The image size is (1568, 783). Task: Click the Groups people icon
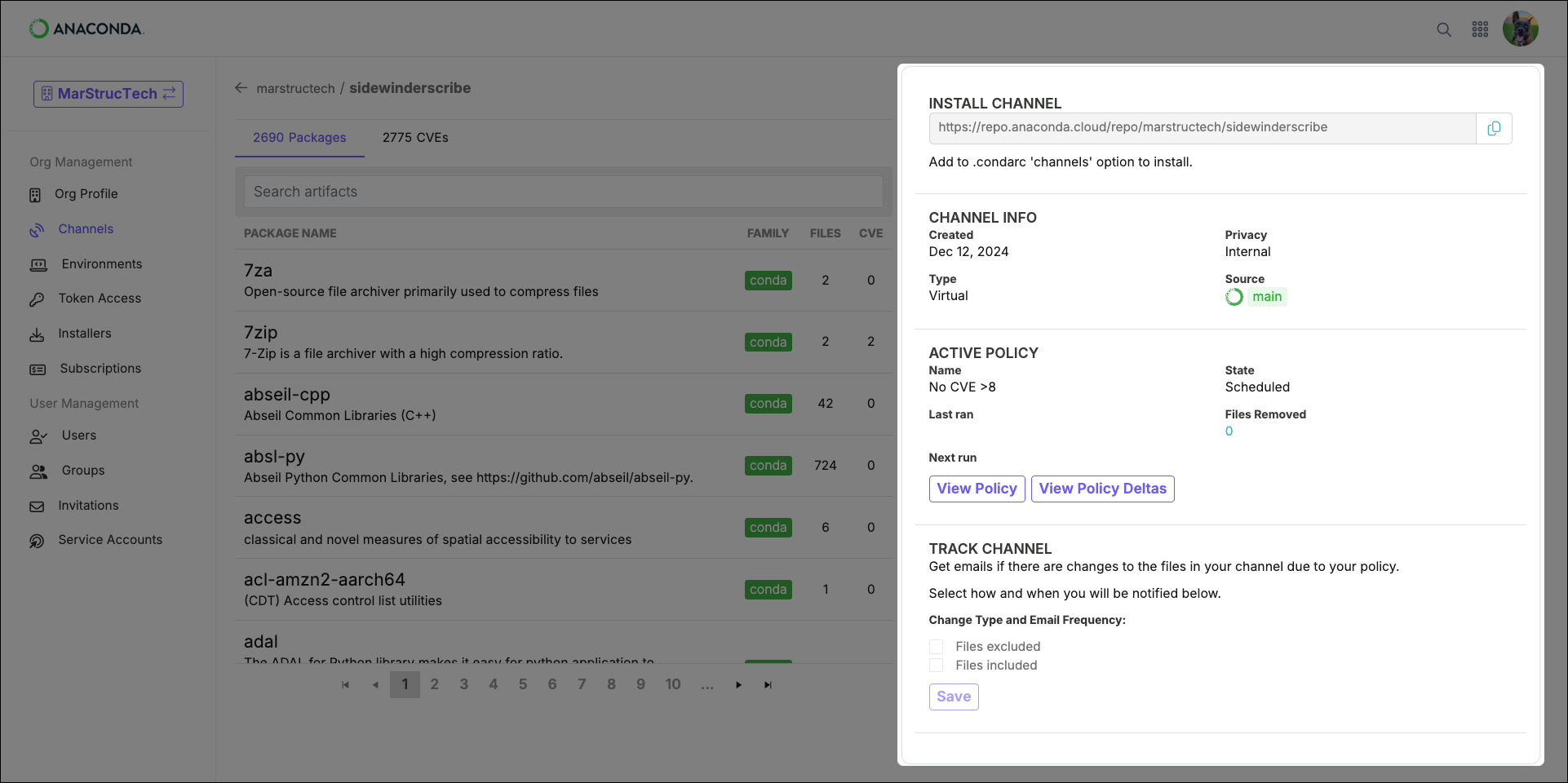point(38,471)
